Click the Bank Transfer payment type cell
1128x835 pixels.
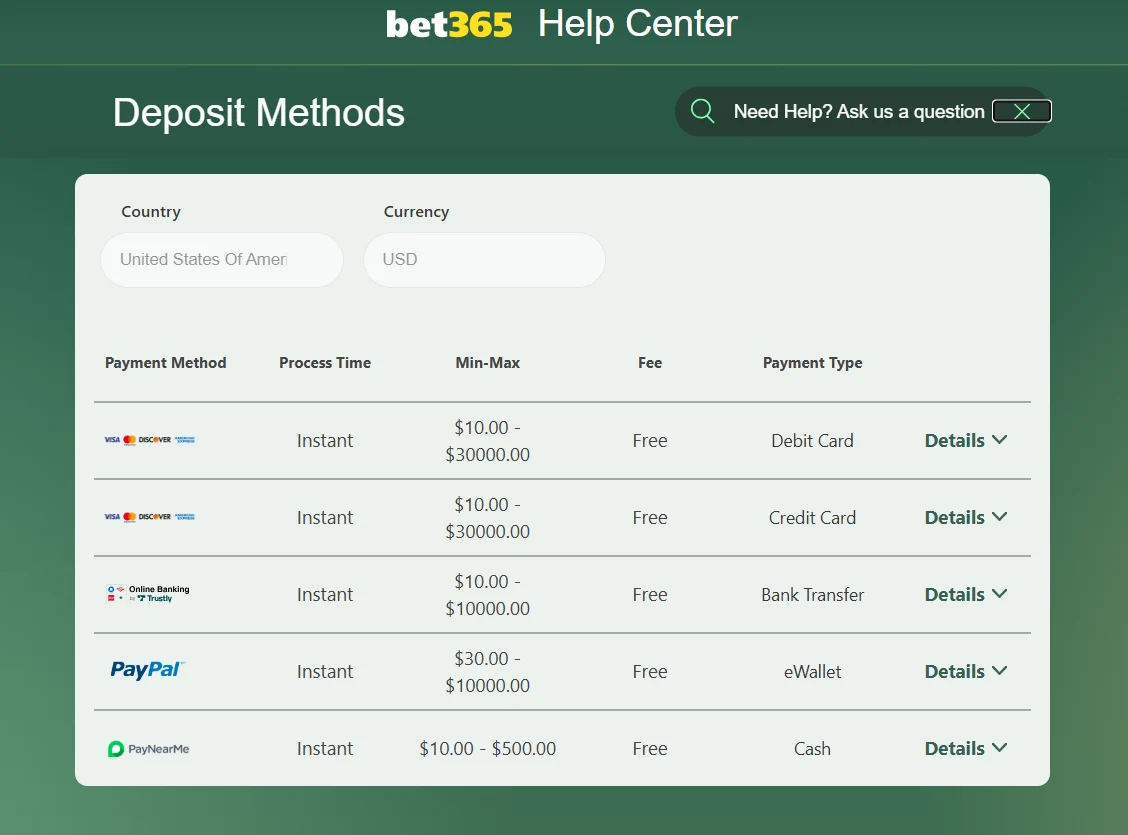812,594
